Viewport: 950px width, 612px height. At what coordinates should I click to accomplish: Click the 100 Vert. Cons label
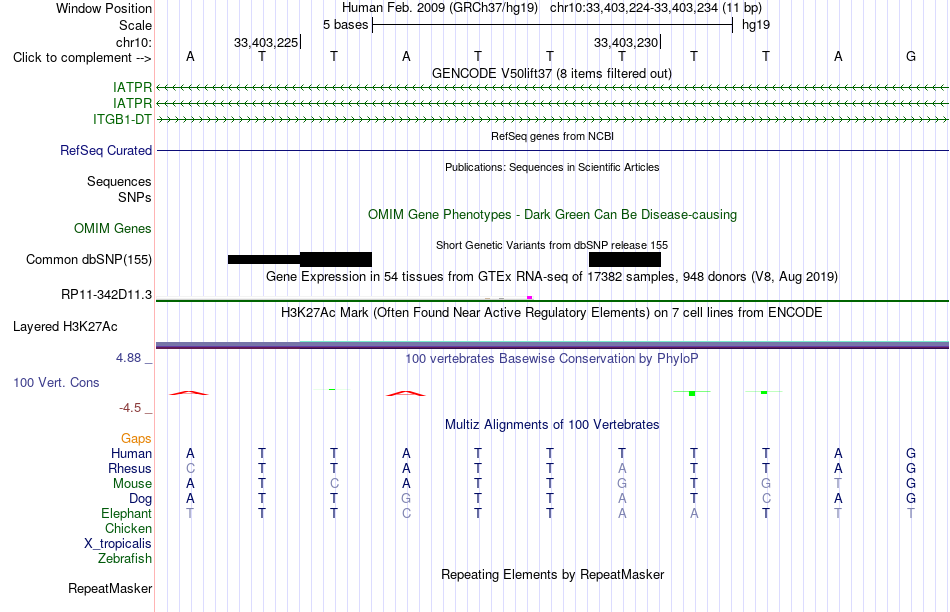pos(56,382)
